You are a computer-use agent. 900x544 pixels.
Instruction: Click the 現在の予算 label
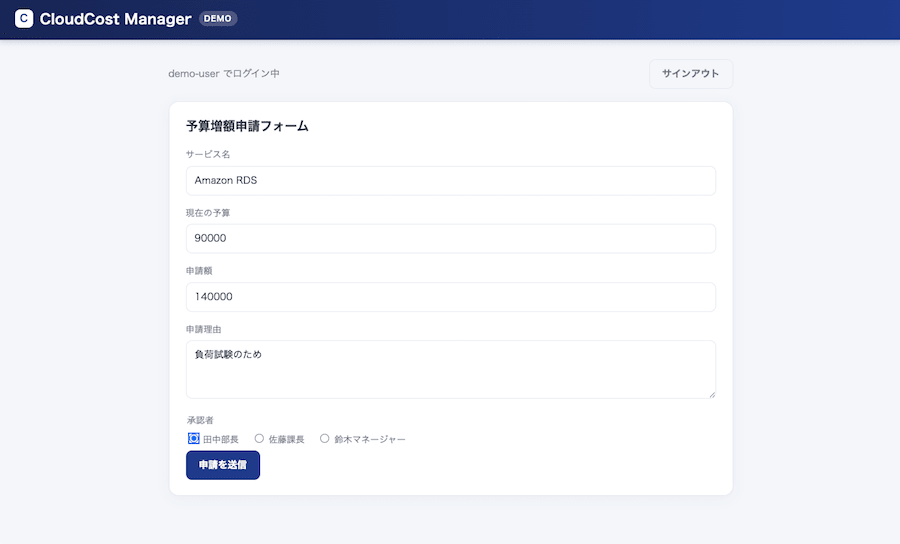tap(208, 213)
